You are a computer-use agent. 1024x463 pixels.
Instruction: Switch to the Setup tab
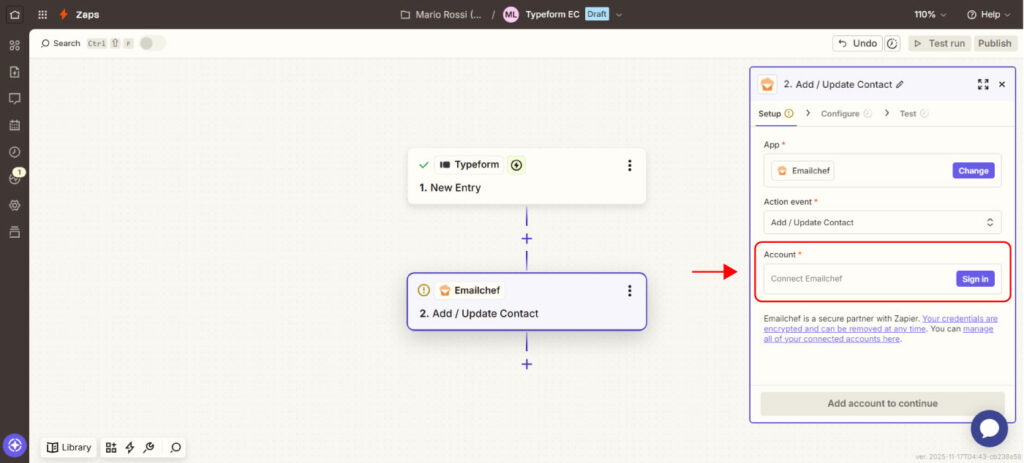coord(775,114)
